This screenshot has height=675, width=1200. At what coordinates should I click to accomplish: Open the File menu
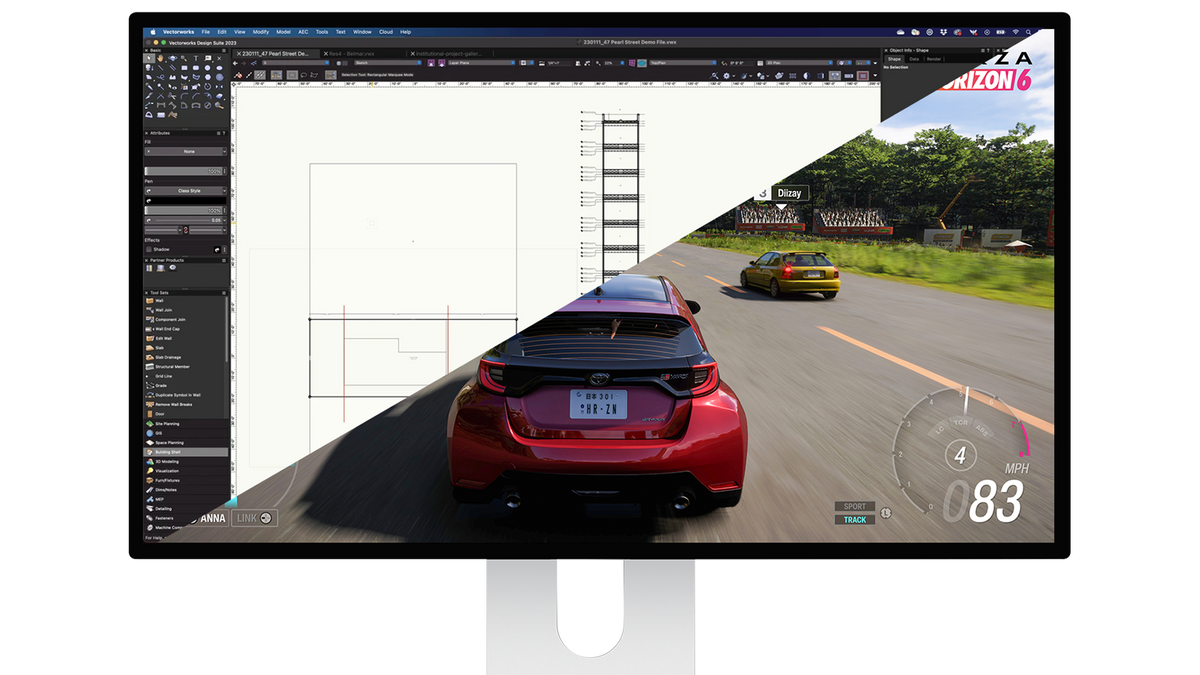click(x=205, y=32)
